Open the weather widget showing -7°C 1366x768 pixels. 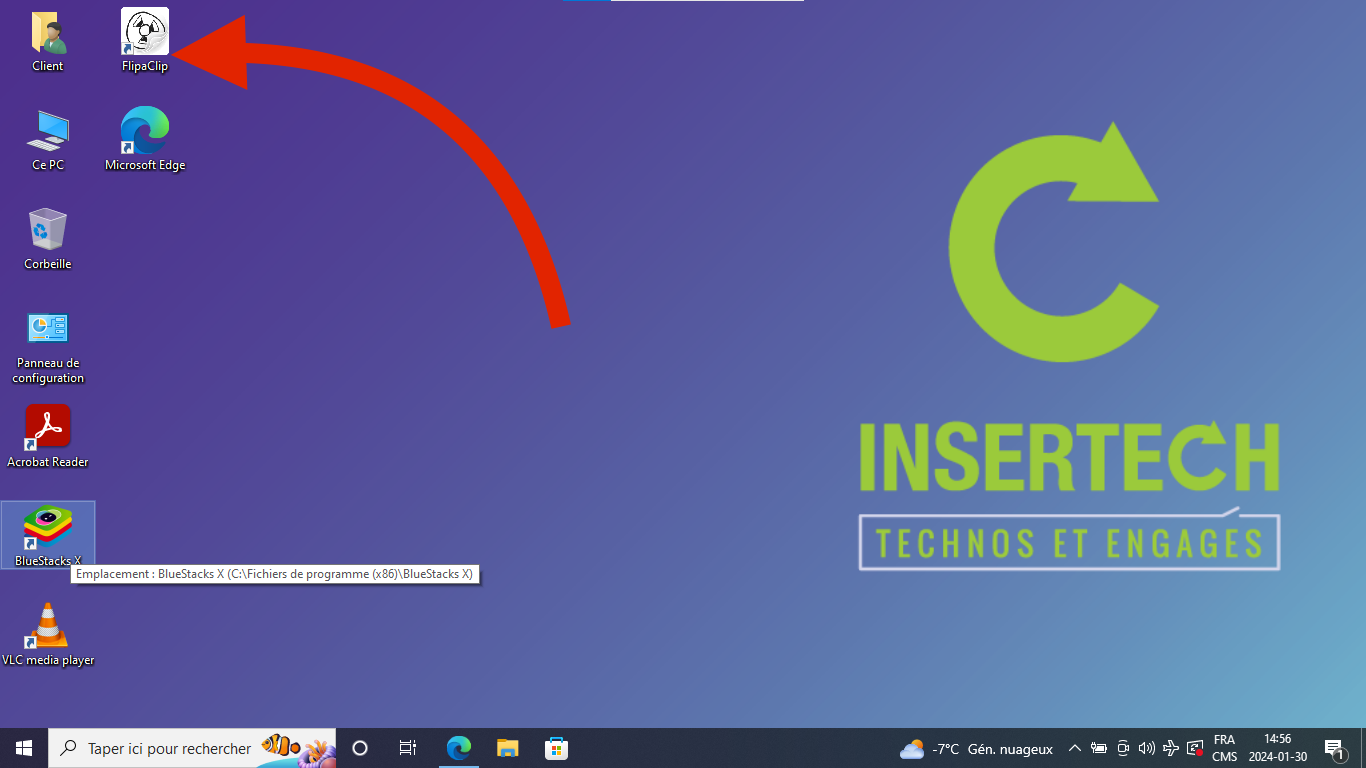point(976,749)
